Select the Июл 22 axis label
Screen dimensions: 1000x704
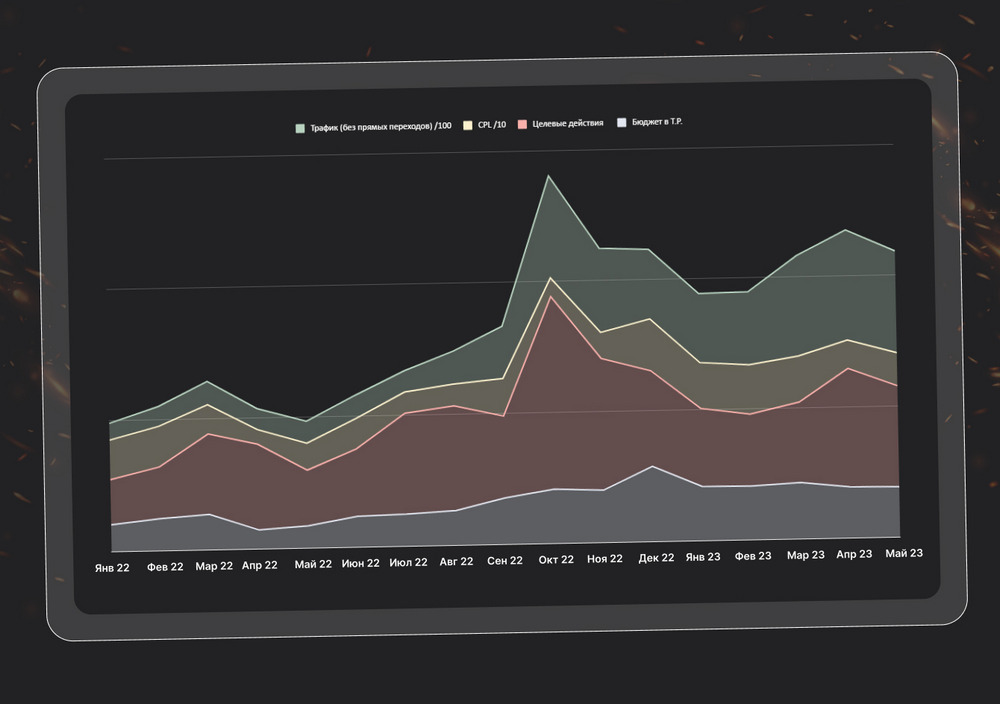[409, 562]
